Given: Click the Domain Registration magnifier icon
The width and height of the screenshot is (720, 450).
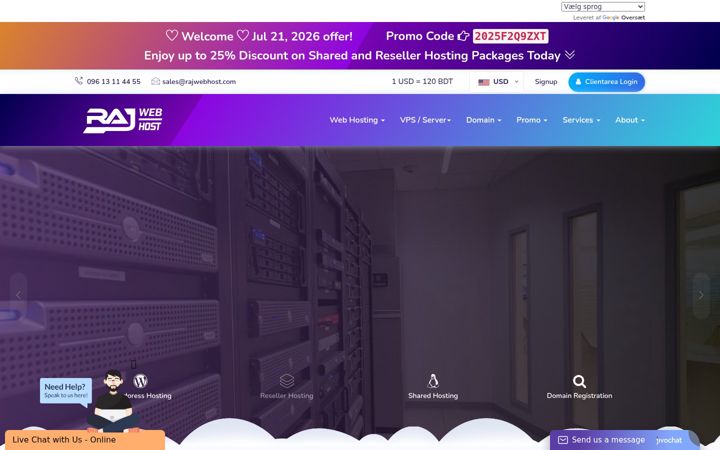Looking at the screenshot, I should click(x=579, y=381).
